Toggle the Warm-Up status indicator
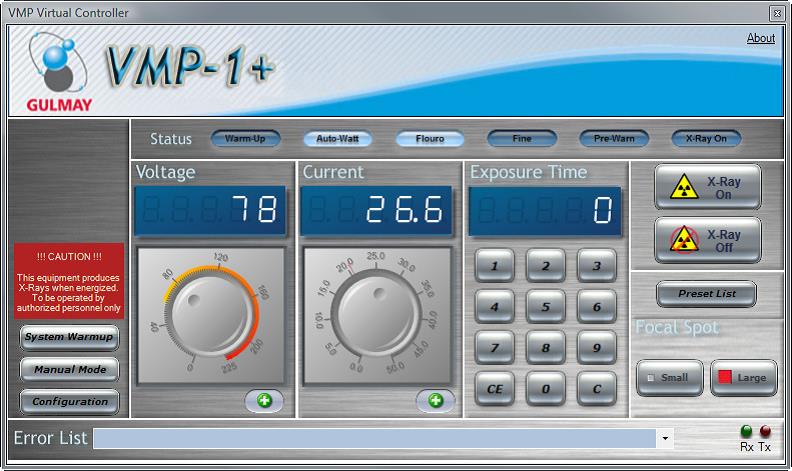Screen dimensions: 792x471 (x=245, y=138)
